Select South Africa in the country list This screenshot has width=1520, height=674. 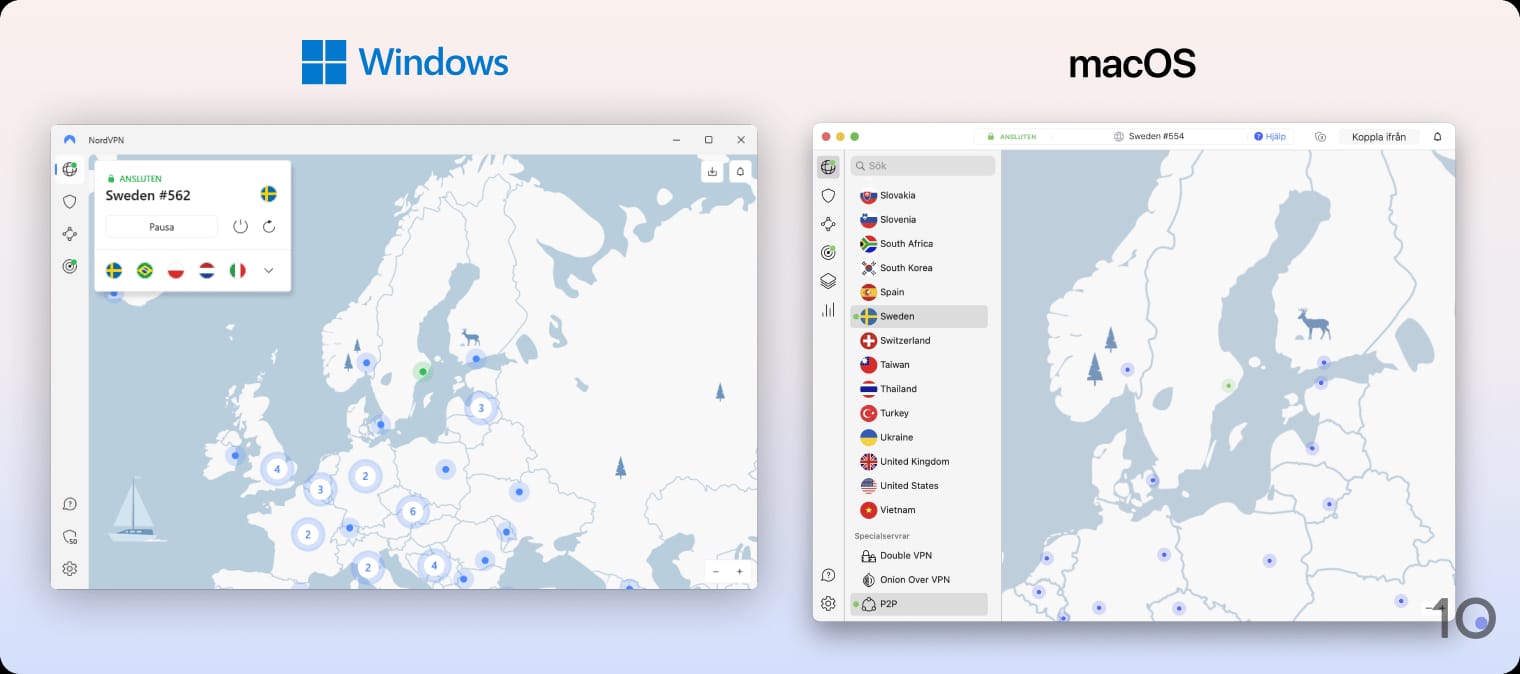pos(919,244)
